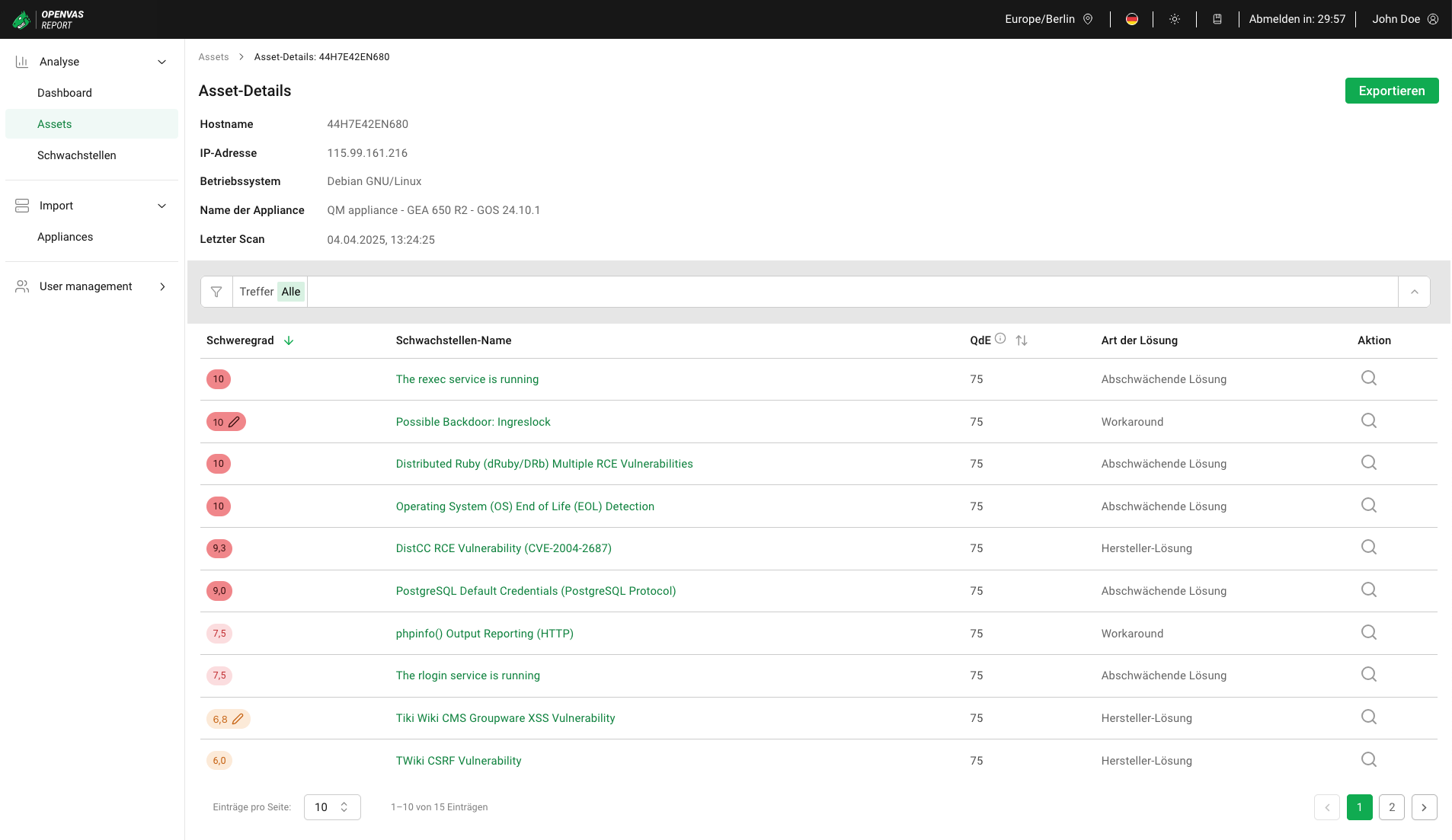The image size is (1452, 840).
Task: View details for phpinfo() Output Reporting
Action: (x=1369, y=633)
